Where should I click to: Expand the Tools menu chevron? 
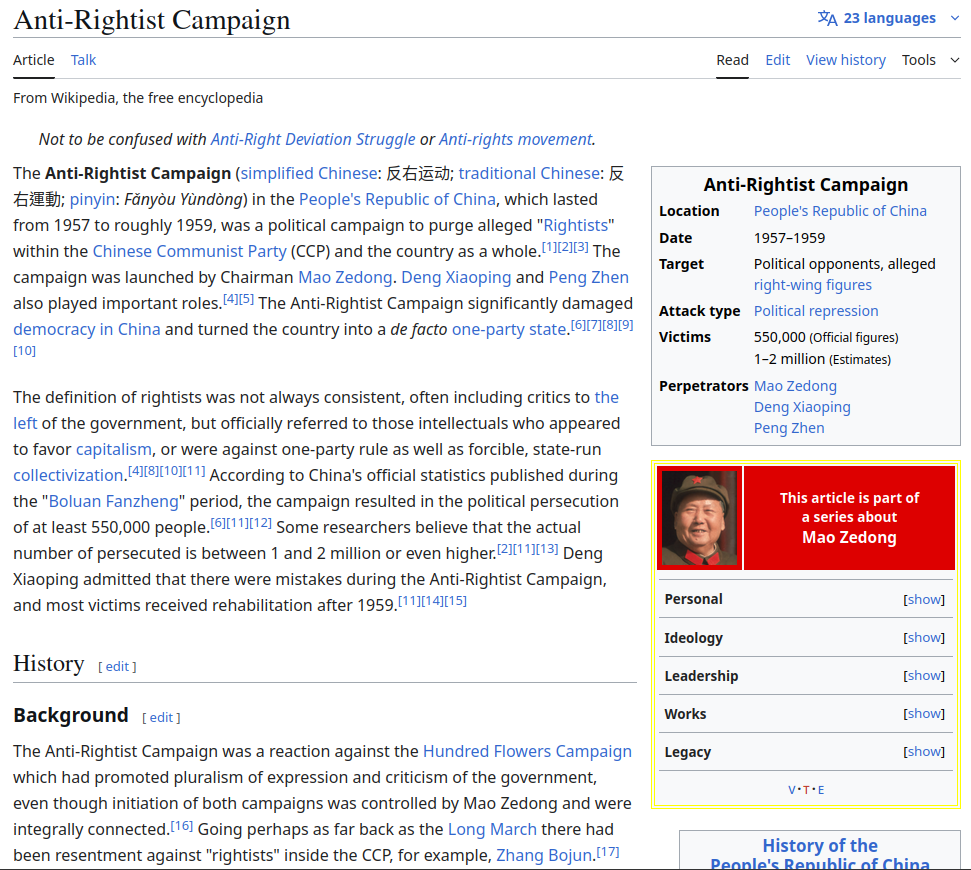pyautogui.click(x=954, y=60)
